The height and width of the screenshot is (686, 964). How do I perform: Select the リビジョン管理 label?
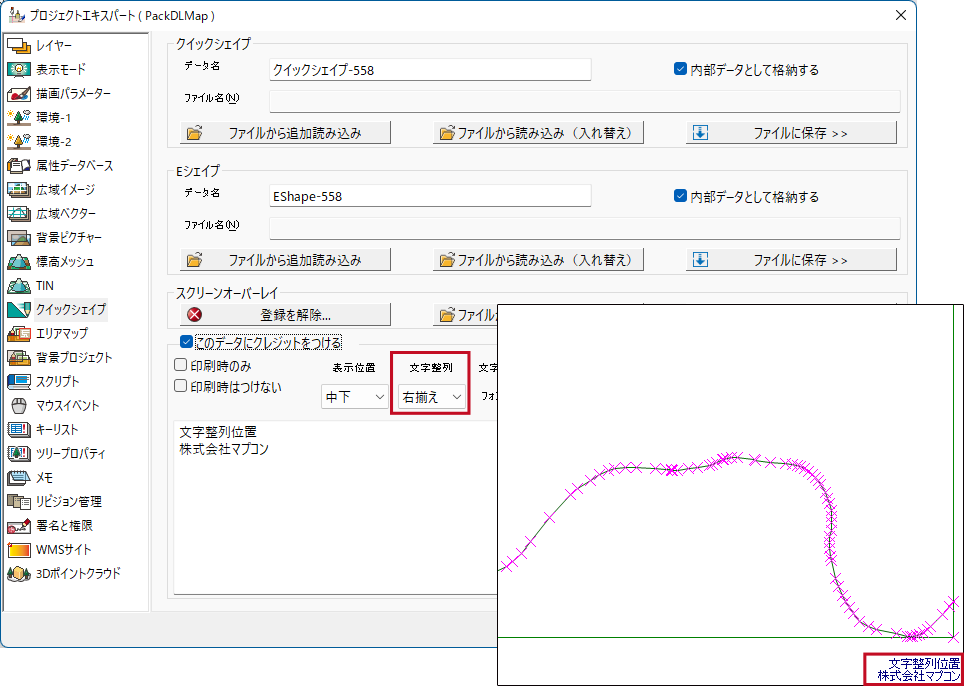pos(69,501)
